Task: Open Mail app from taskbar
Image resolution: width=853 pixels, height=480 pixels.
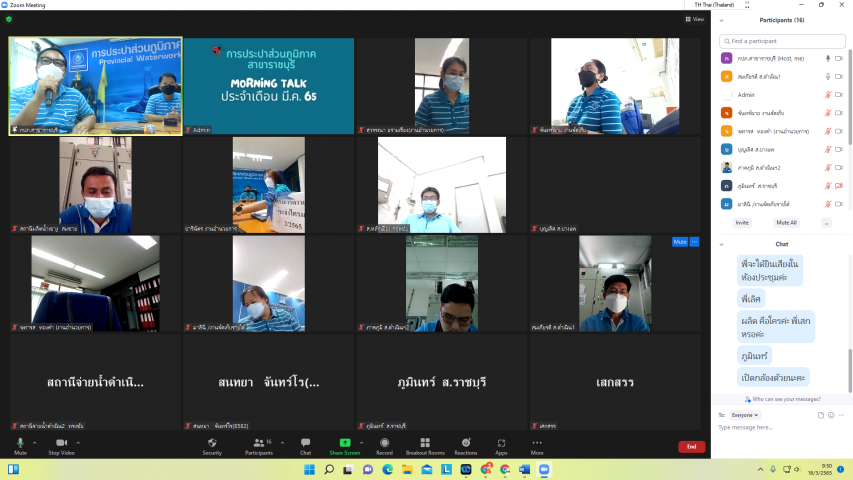Action: click(x=426, y=469)
